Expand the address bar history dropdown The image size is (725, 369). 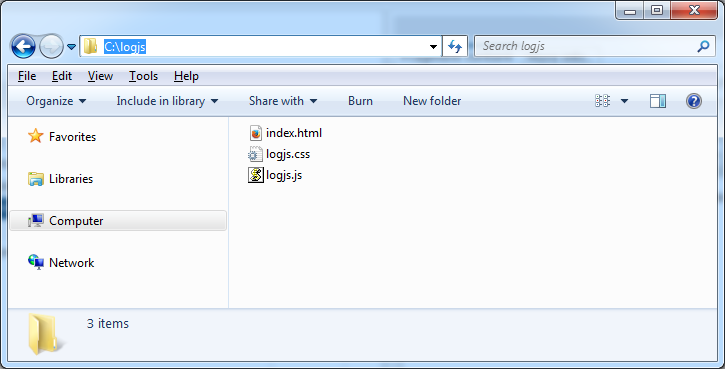pos(433,47)
